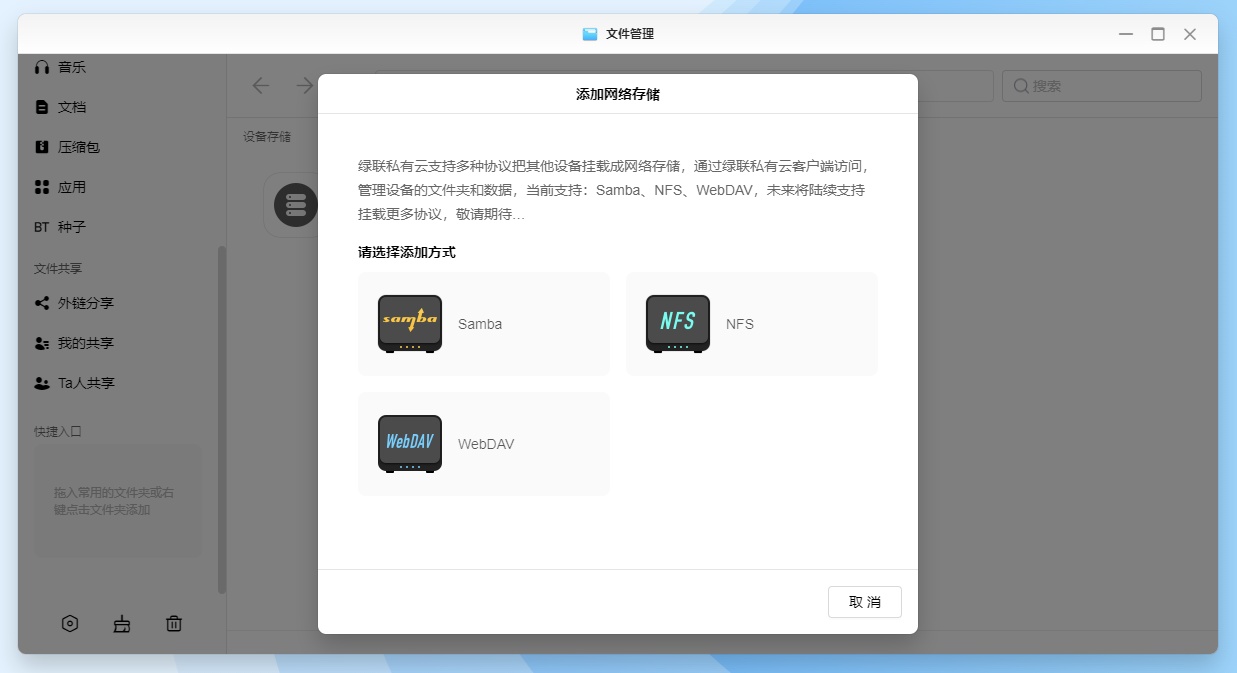This screenshot has width=1237, height=673.
Task: Open the BT seeds sidebar item
Action: point(72,227)
